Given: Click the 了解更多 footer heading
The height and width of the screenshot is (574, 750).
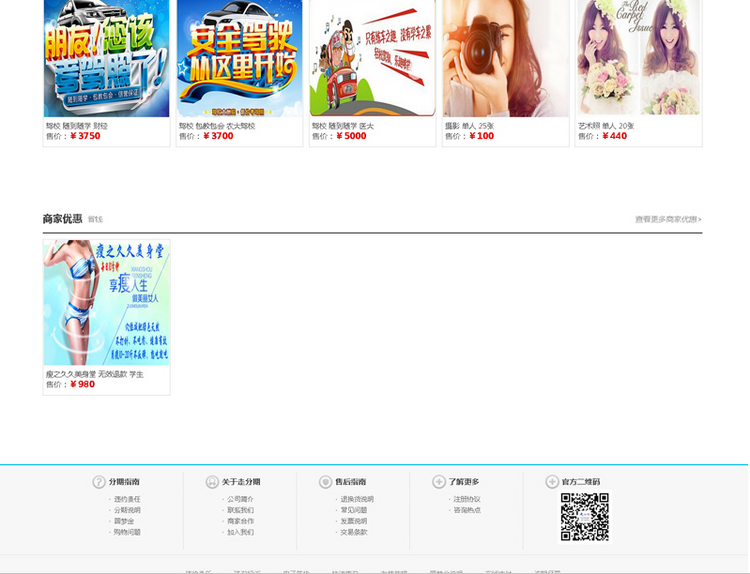Looking at the screenshot, I should tap(464, 482).
